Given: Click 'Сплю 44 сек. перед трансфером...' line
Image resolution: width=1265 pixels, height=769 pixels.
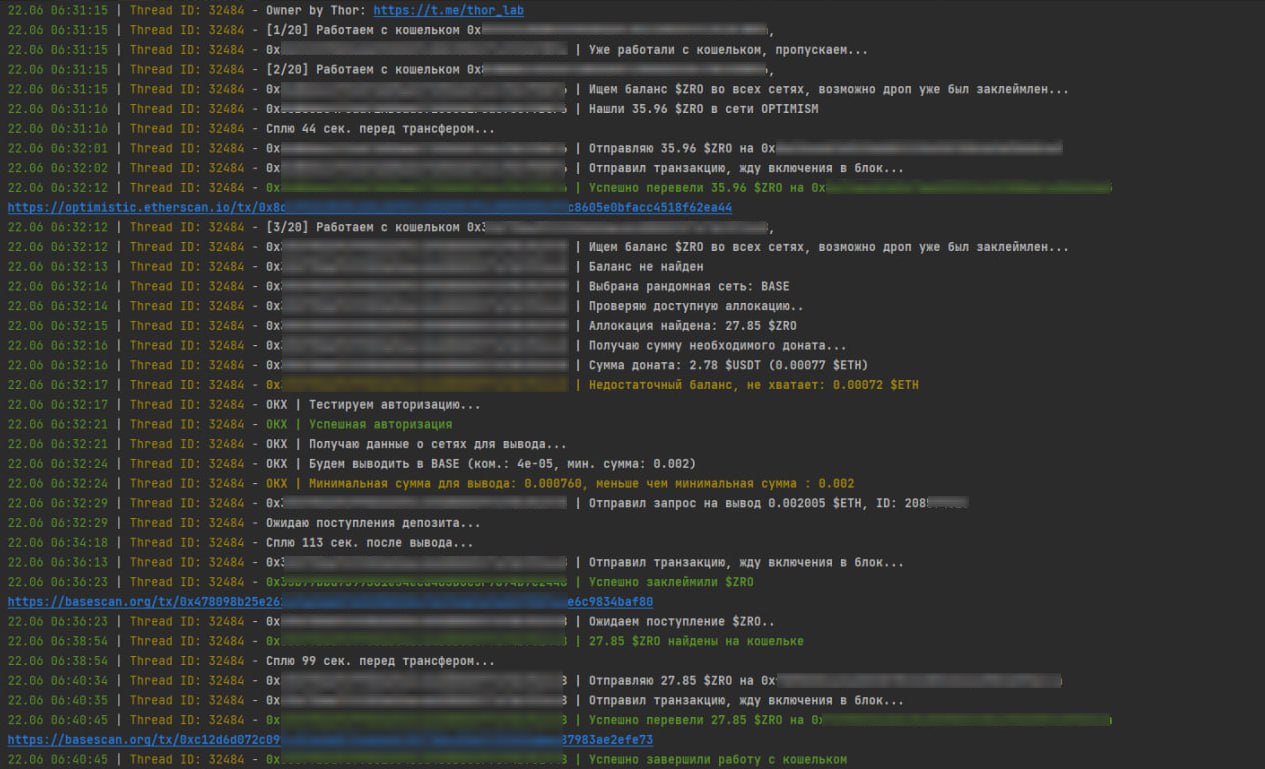Looking at the screenshot, I should pyautogui.click(x=380, y=128).
